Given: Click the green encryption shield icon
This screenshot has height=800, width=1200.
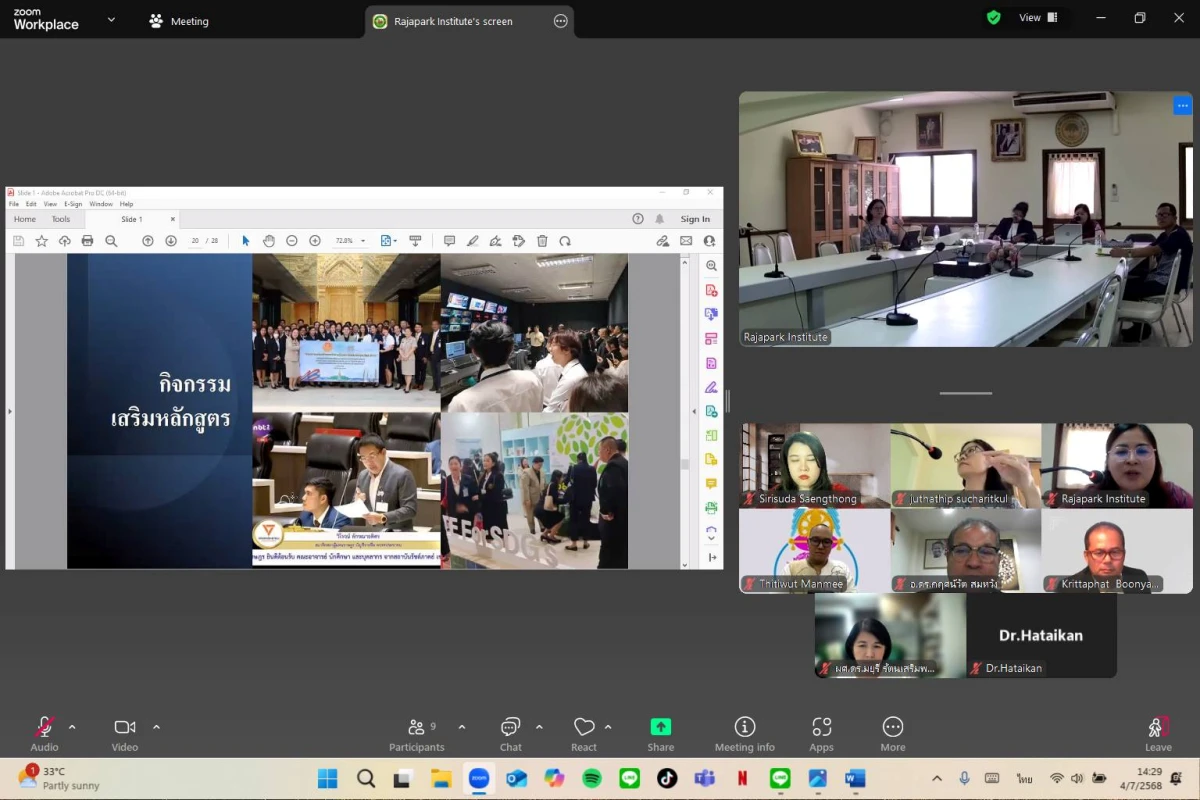Looking at the screenshot, I should point(993,17).
